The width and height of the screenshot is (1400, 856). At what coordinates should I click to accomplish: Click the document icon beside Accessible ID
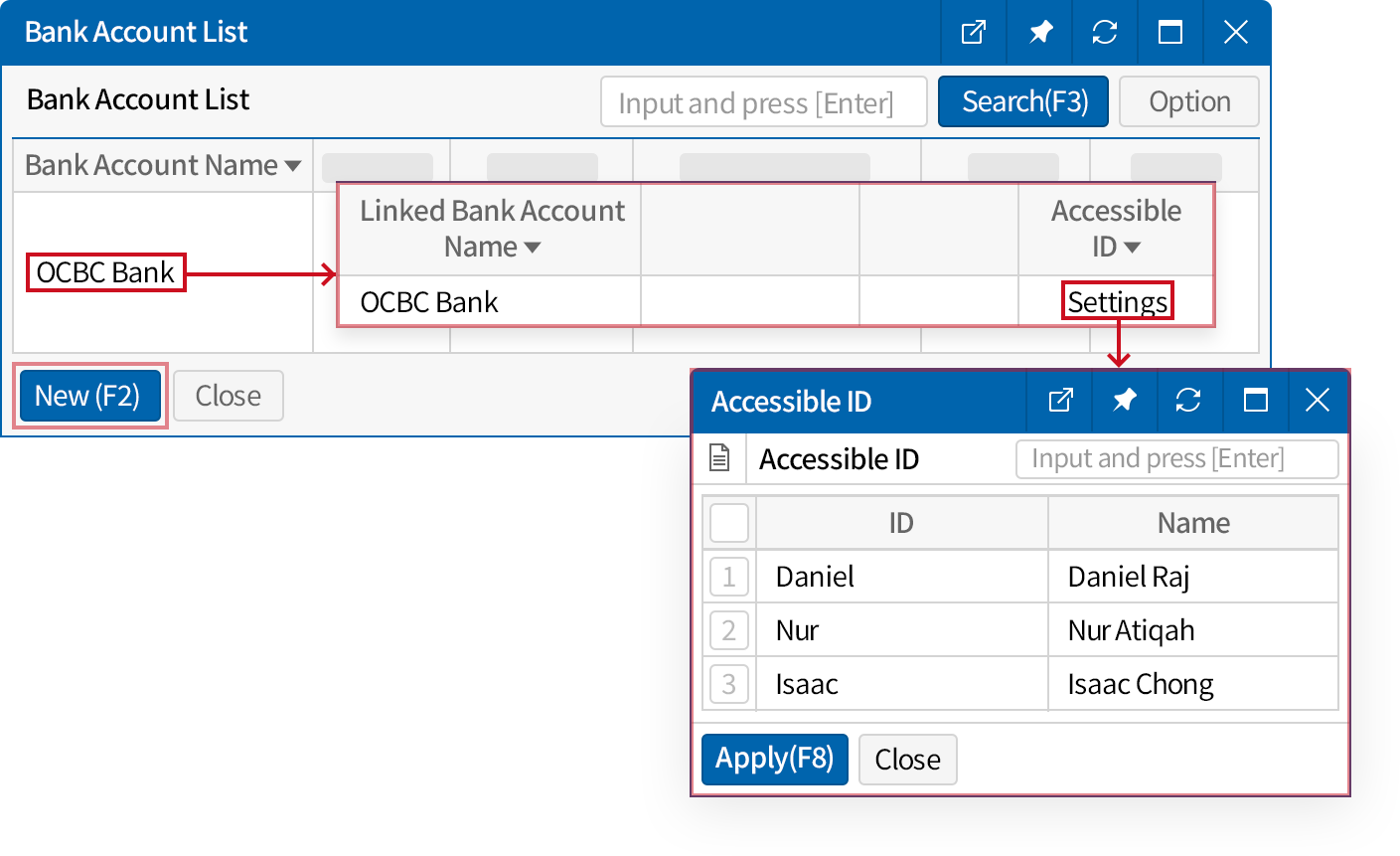click(719, 458)
